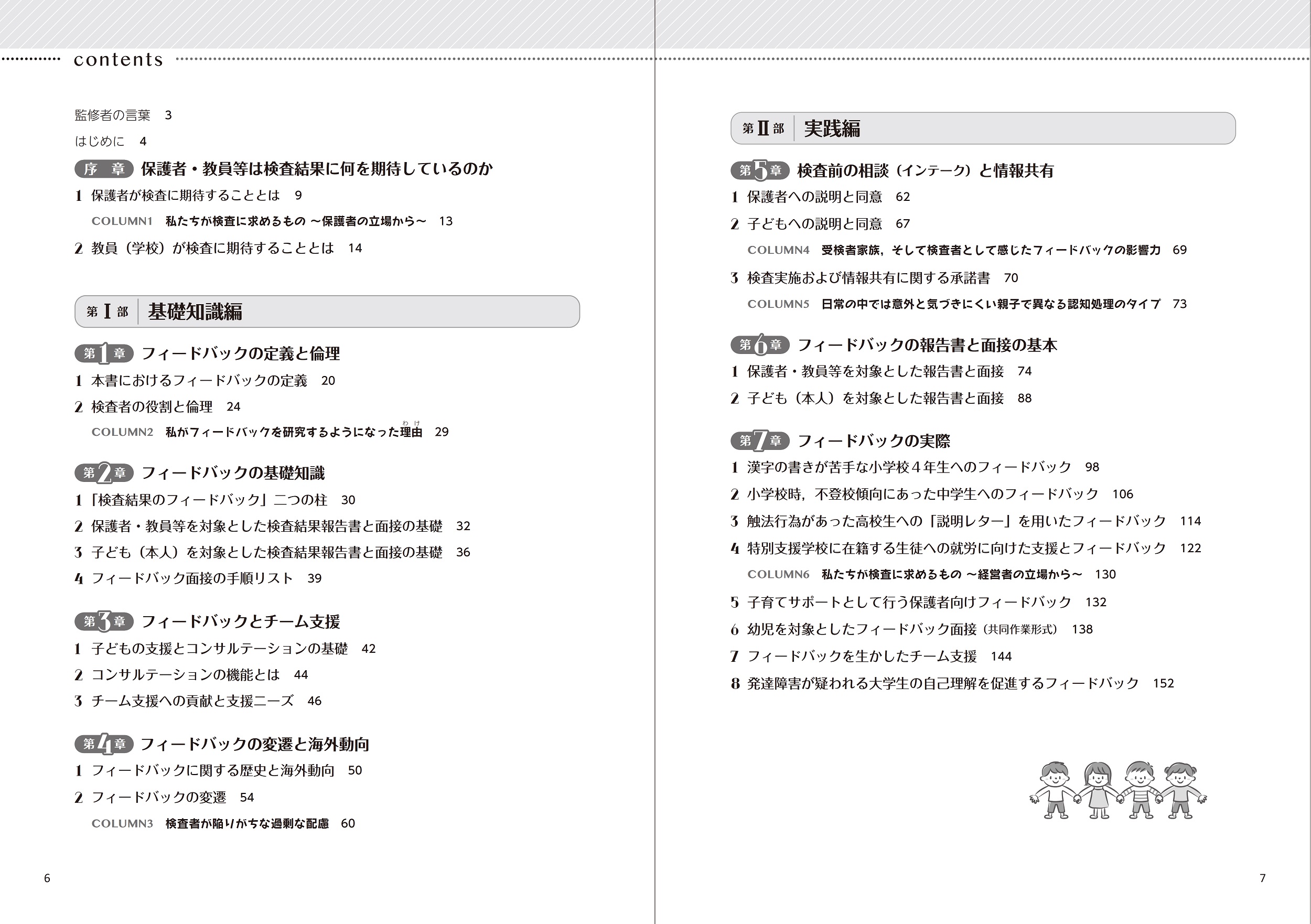Select entry '「検査結果のフィードバック」二つの柱 30'
Image resolution: width=1311 pixels, height=924 pixels.
[x=214, y=500]
